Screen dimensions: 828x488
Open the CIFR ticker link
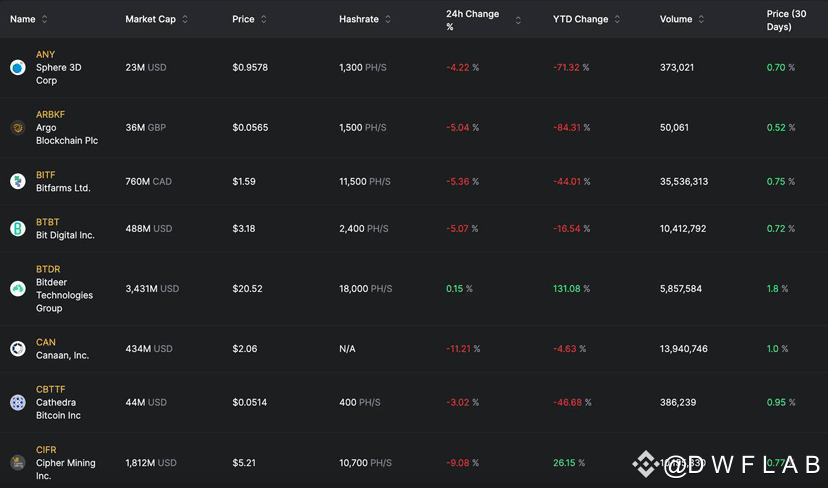(46, 450)
